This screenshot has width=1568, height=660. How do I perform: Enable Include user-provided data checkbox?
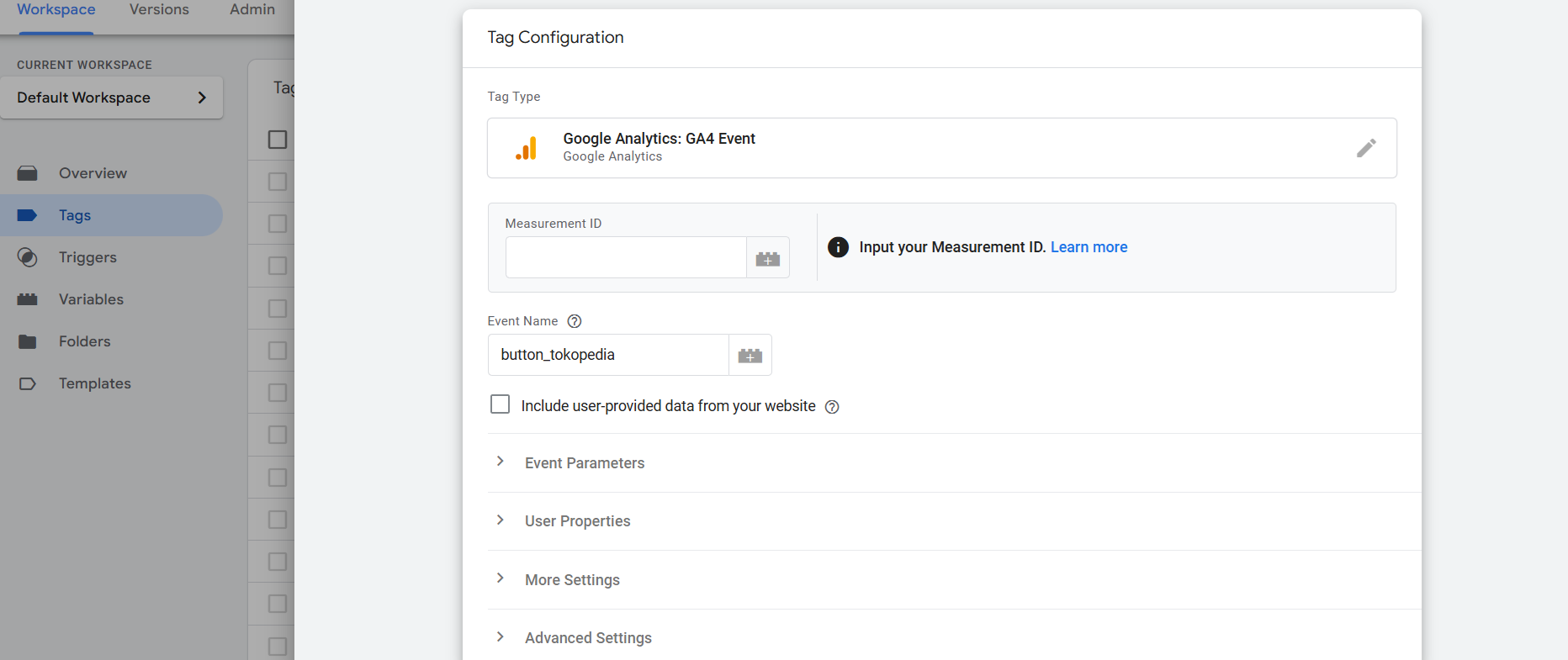pos(500,404)
